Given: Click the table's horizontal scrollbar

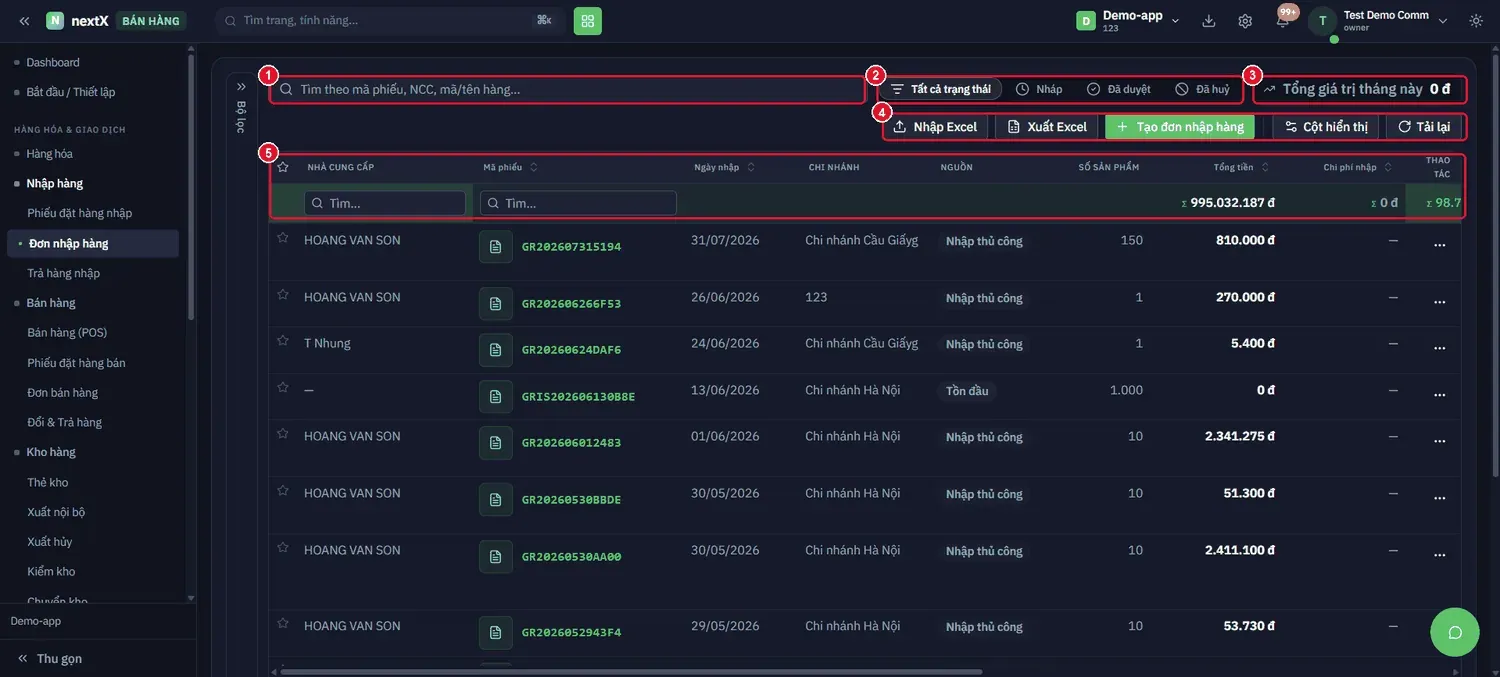Looking at the screenshot, I should click(631, 672).
